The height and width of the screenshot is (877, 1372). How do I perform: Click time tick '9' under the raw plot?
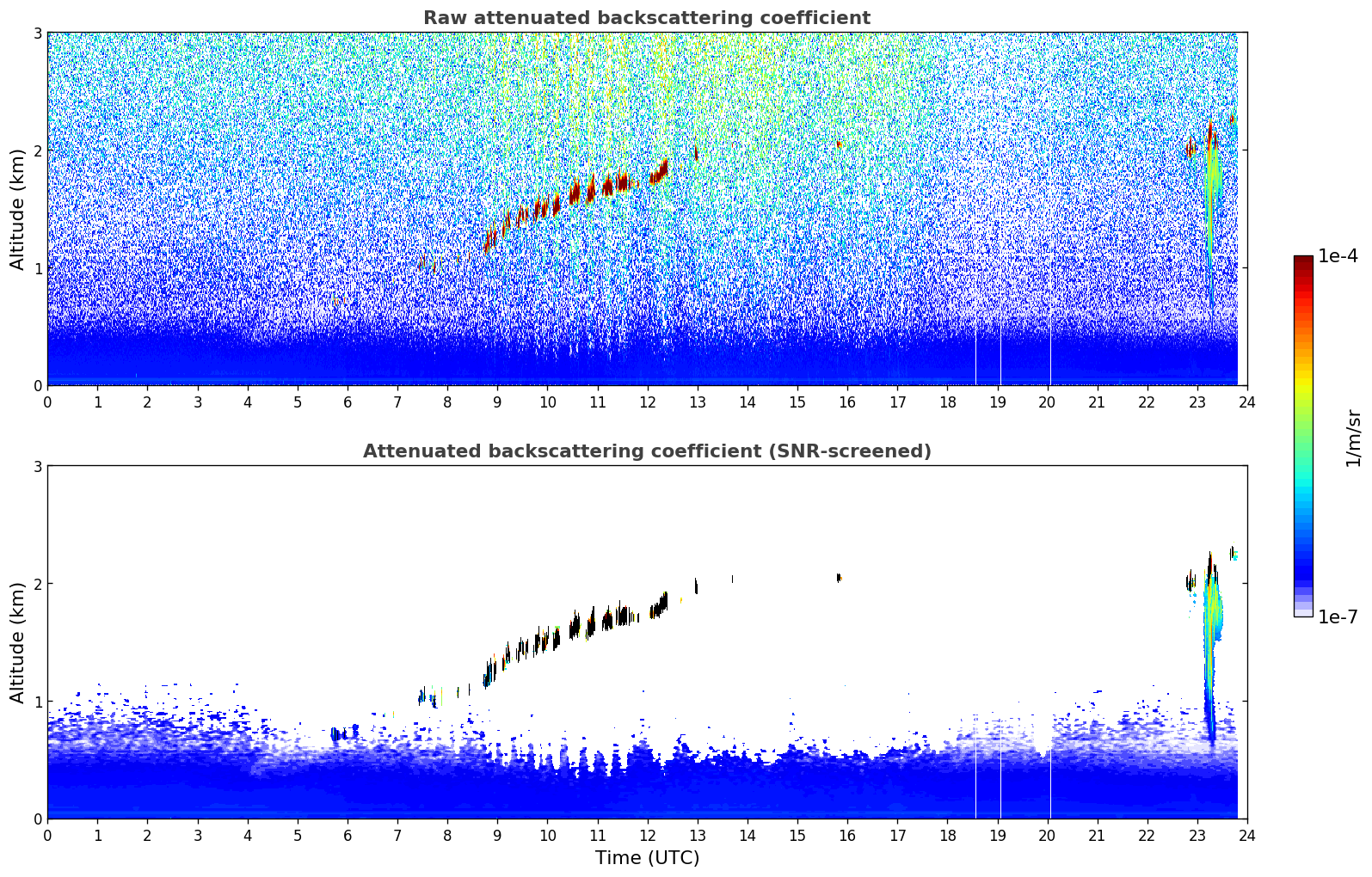(x=497, y=402)
